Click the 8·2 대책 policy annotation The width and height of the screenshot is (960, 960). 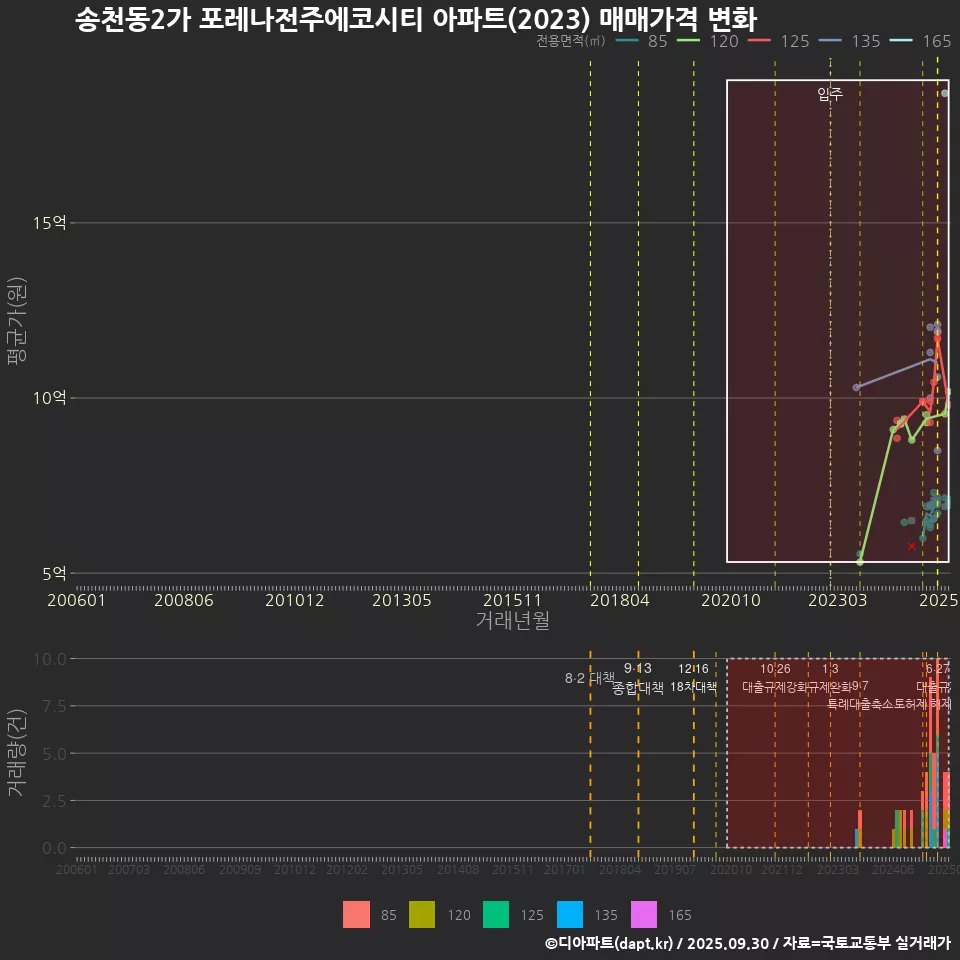[x=589, y=678]
